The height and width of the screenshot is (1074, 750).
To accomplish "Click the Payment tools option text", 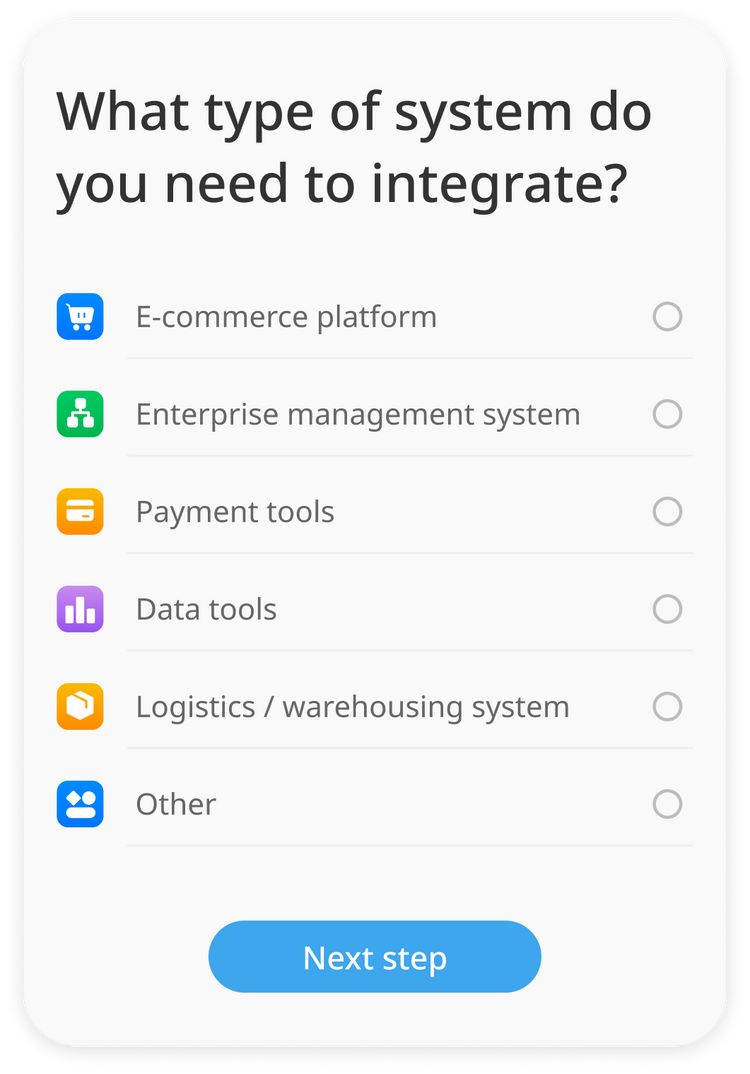I will tap(235, 512).
